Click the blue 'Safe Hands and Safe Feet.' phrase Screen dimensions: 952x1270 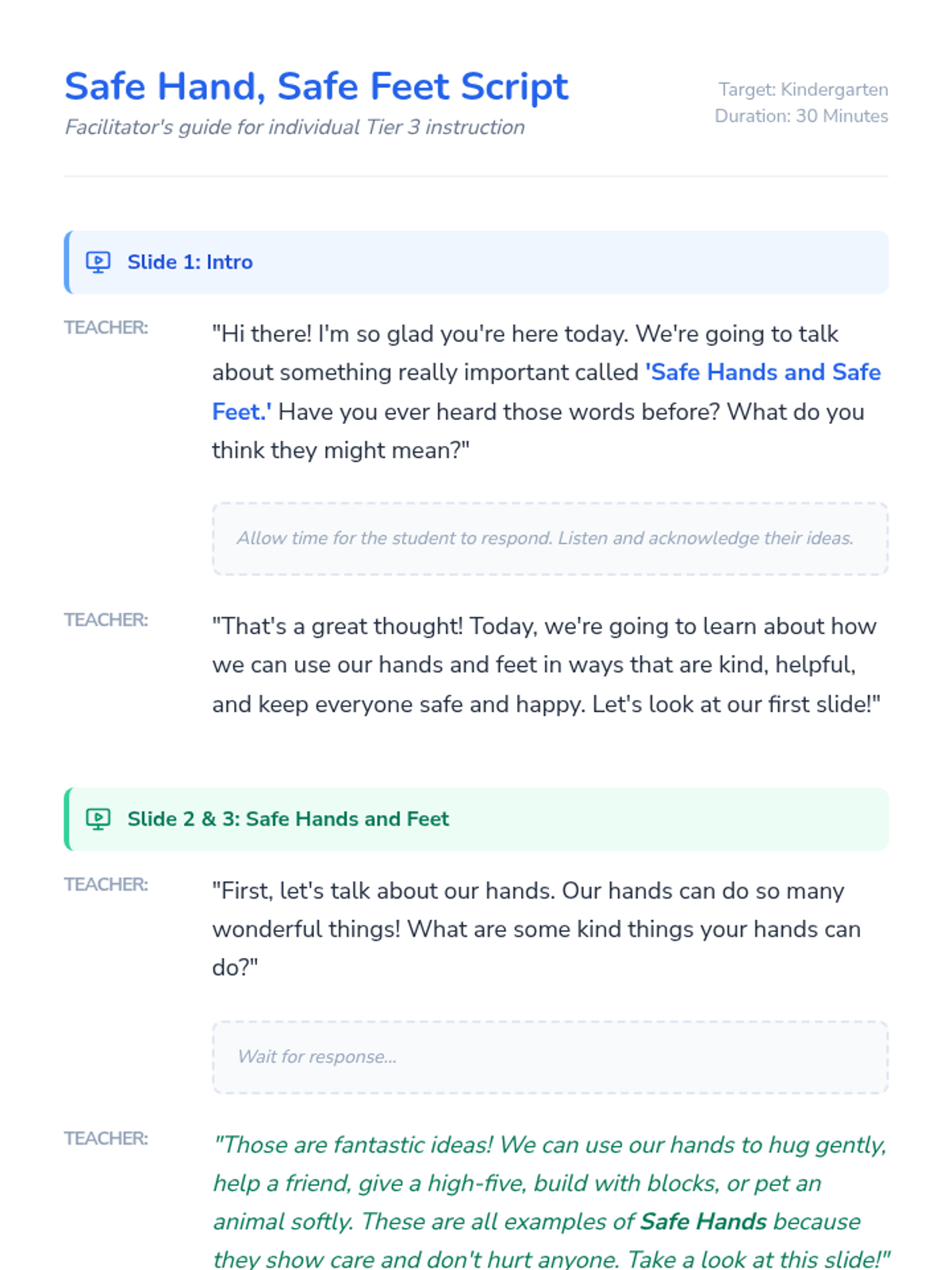point(762,372)
